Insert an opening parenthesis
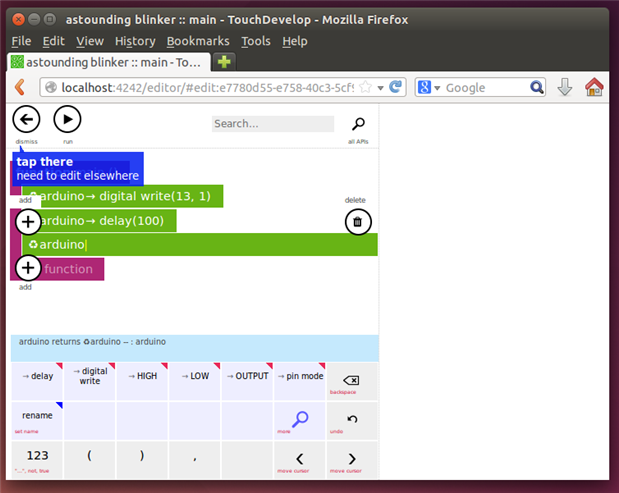This screenshot has width=619, height=493. (x=90, y=459)
